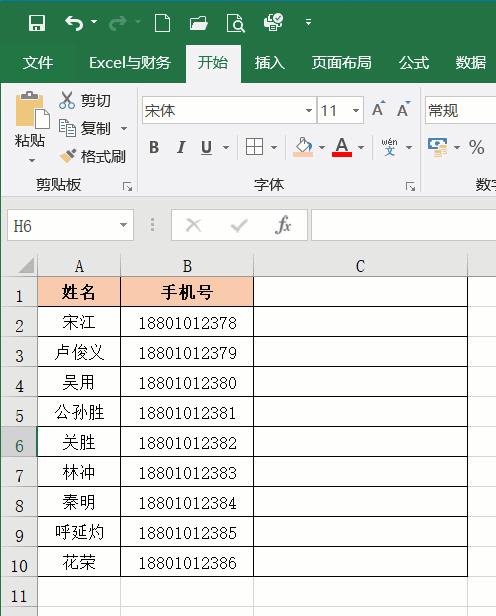Expand the Borders dropdown arrow
The height and width of the screenshot is (616, 496).
coord(274,148)
